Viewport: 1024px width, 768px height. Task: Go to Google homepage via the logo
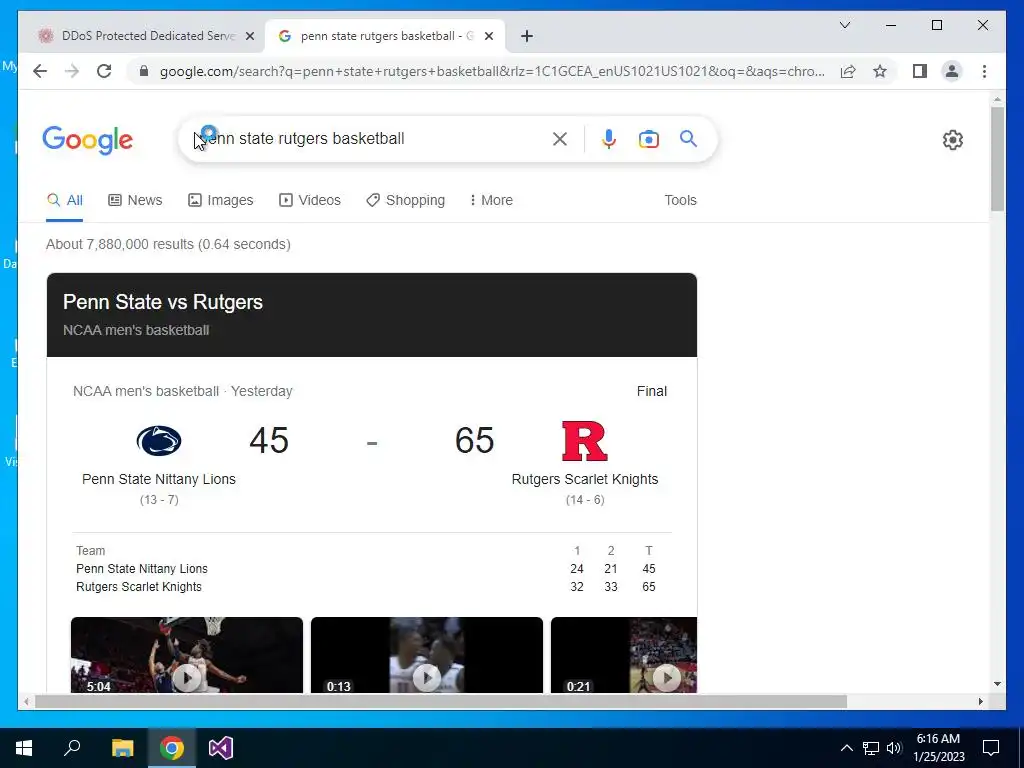88,140
